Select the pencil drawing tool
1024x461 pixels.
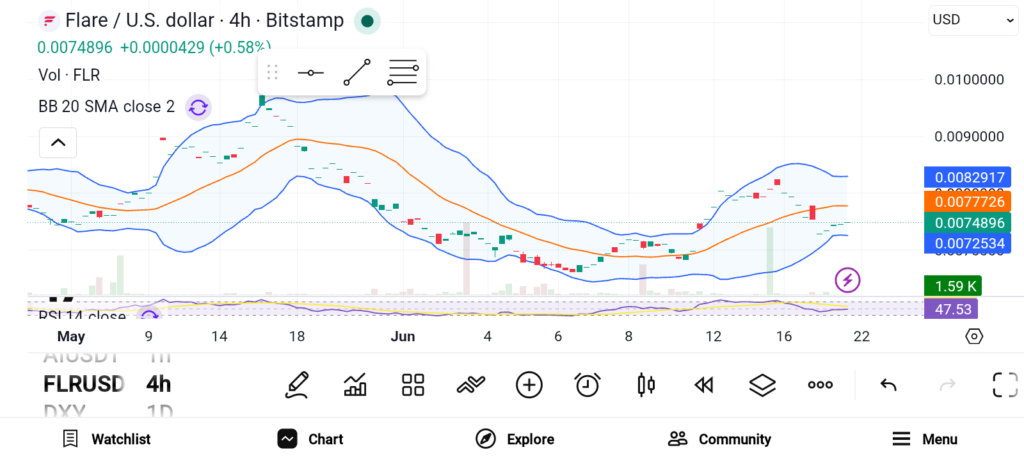click(296, 385)
